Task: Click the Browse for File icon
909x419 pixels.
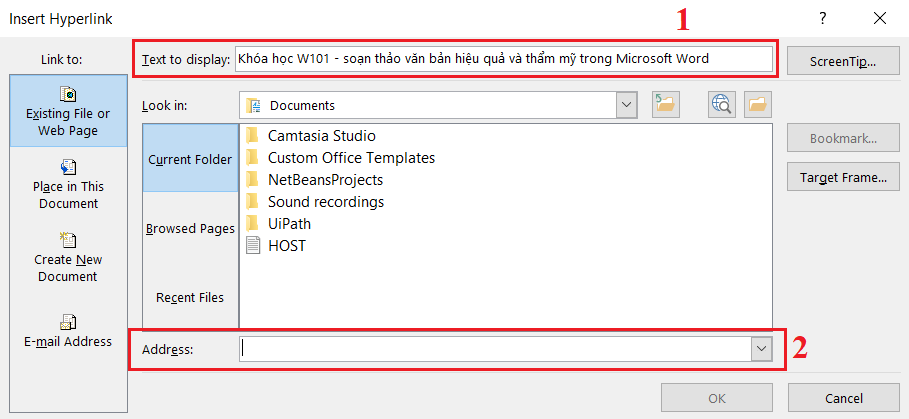Action: [757, 104]
